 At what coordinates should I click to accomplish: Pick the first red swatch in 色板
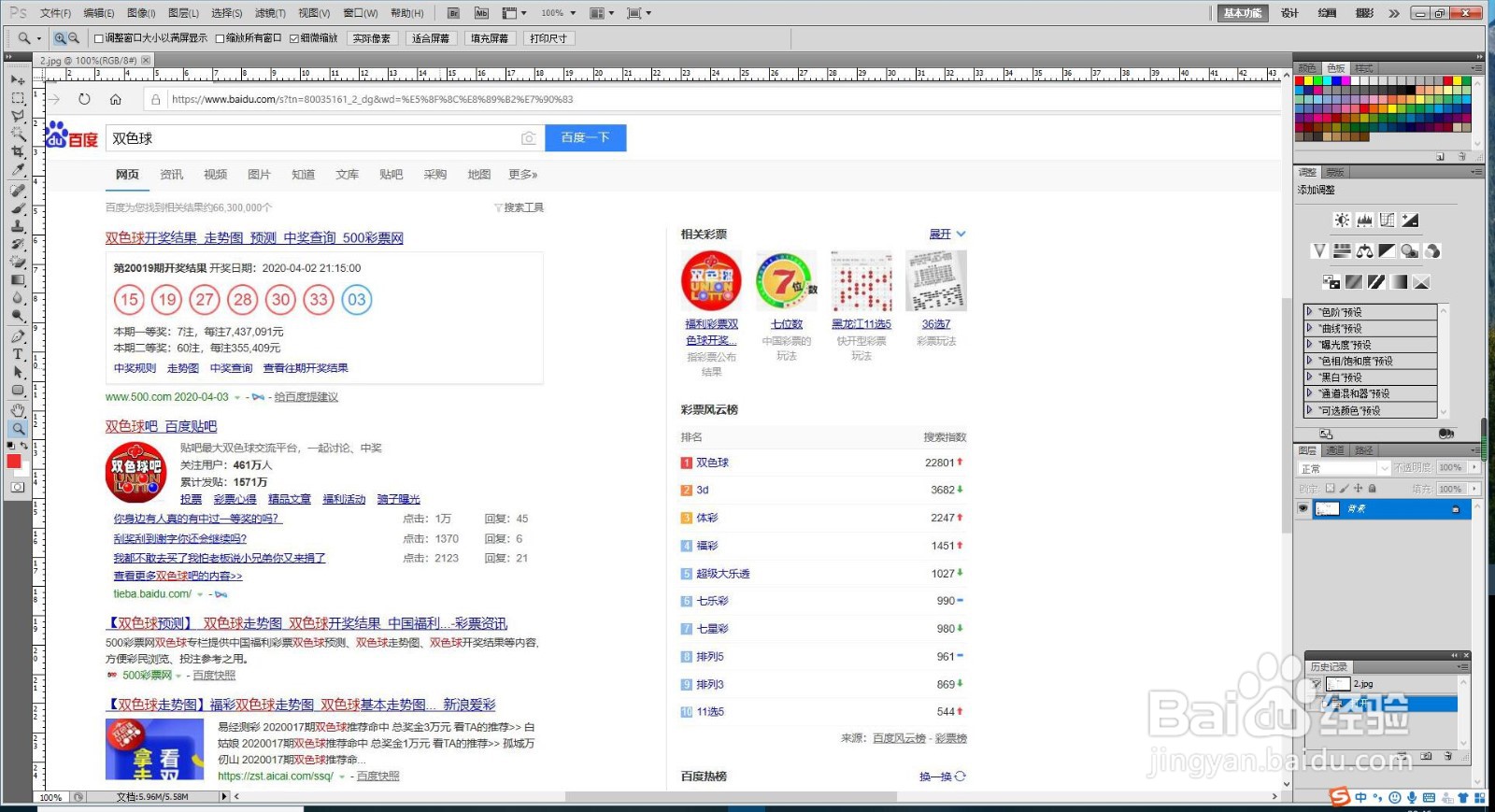coord(1300,81)
